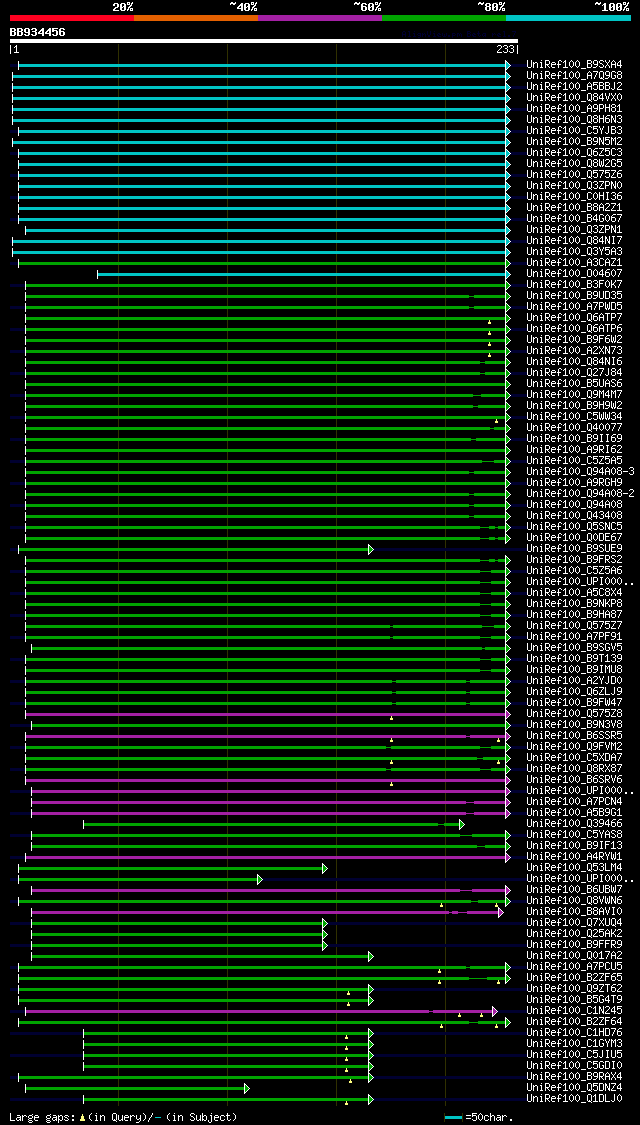Select hit label UniRef100_Q43408
Viewport: 640px width, 1125px height.
[574, 515]
